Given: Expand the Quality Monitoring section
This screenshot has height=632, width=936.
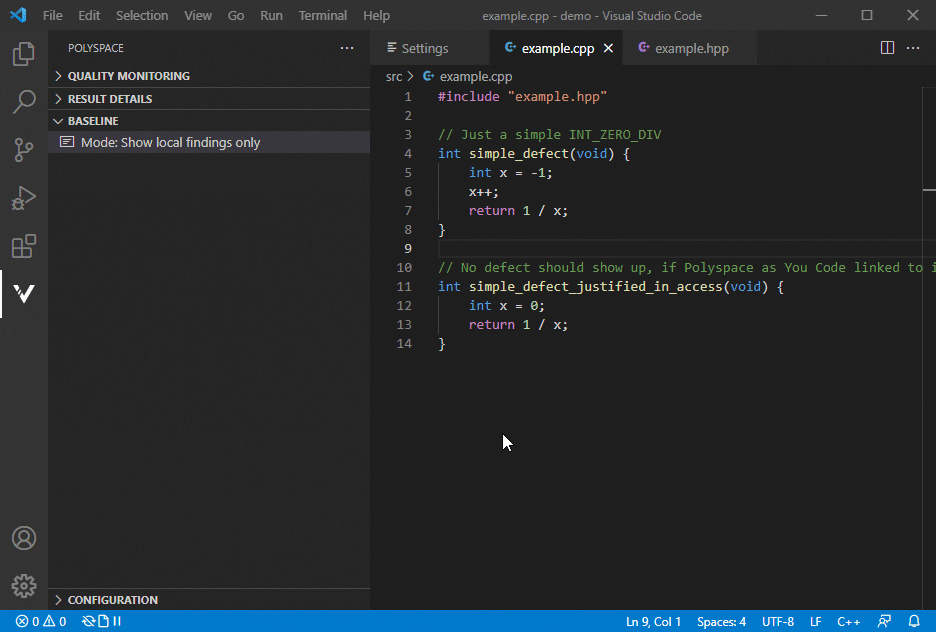Looking at the screenshot, I should click(x=128, y=76).
